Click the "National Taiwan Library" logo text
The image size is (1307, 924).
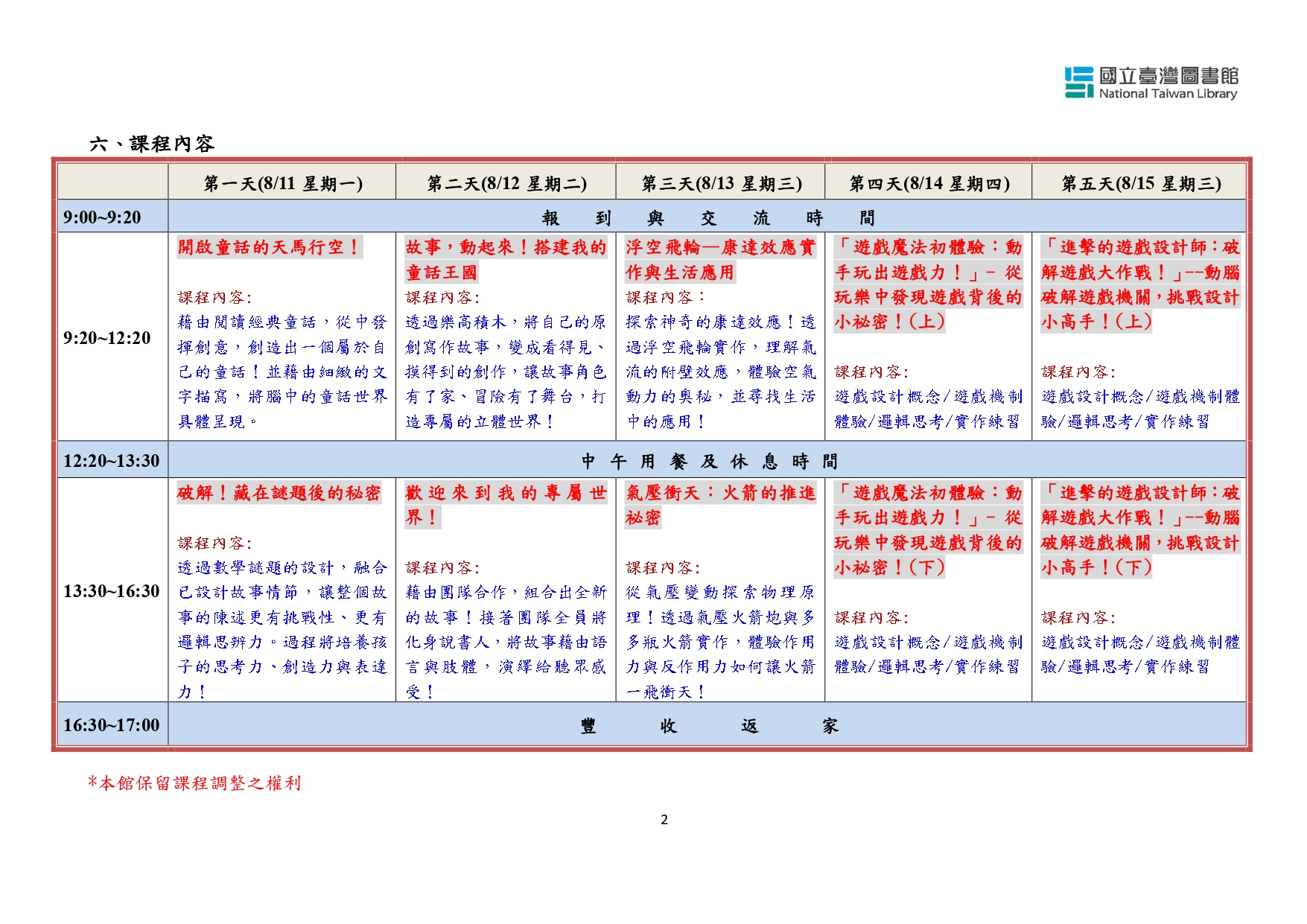pos(1168,94)
